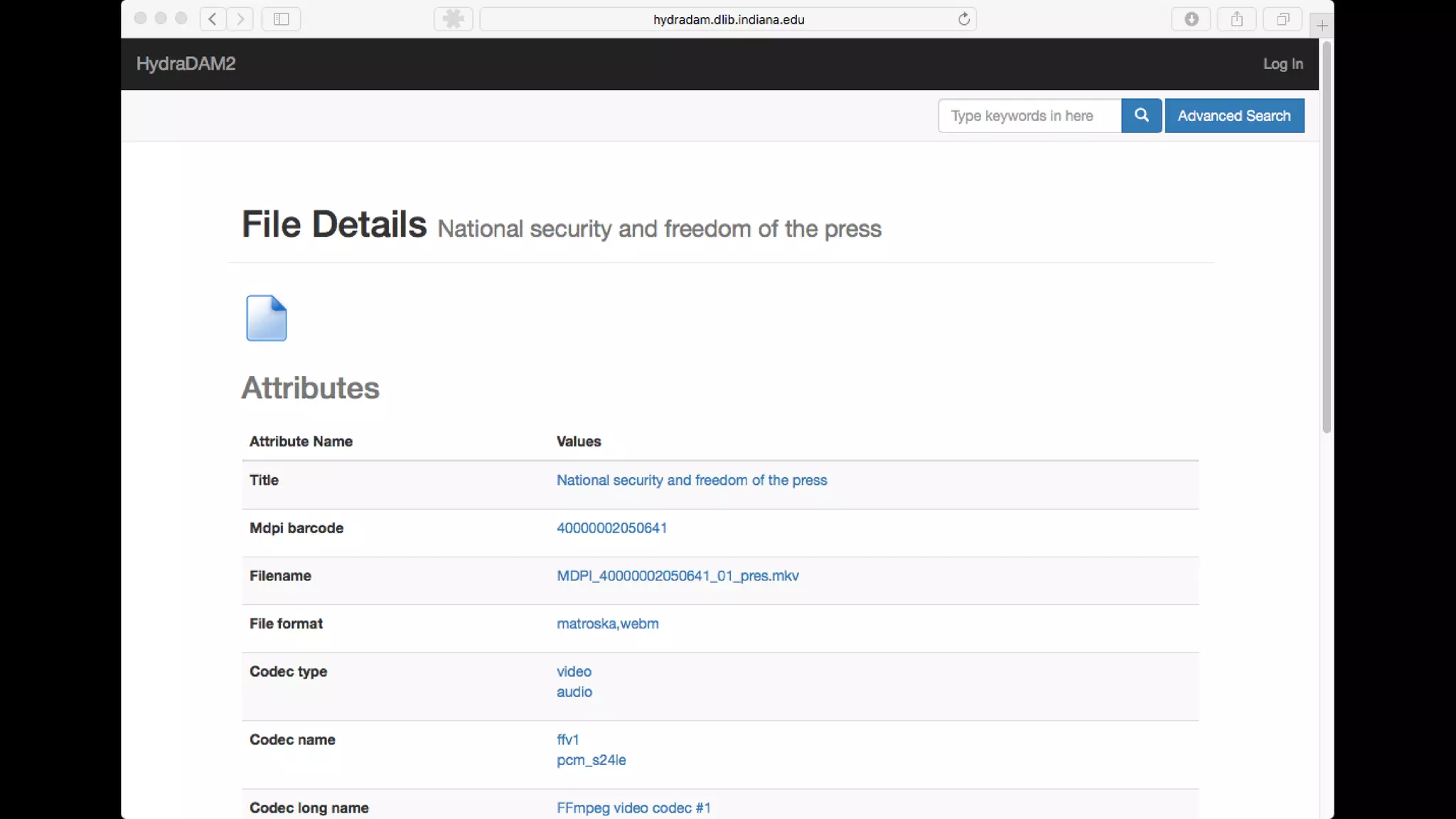Open the Safari downloads icon

(x=1192, y=19)
